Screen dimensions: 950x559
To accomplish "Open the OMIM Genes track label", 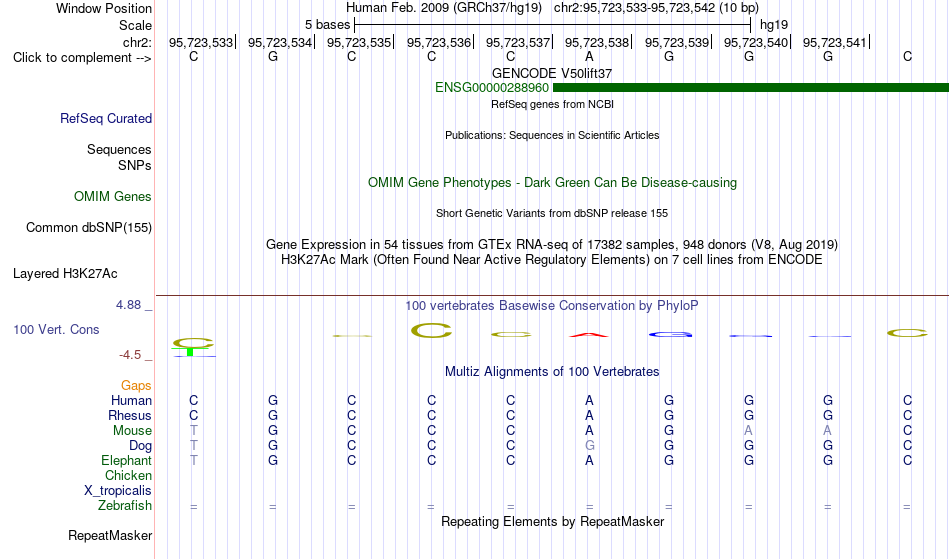I will tap(113, 197).
